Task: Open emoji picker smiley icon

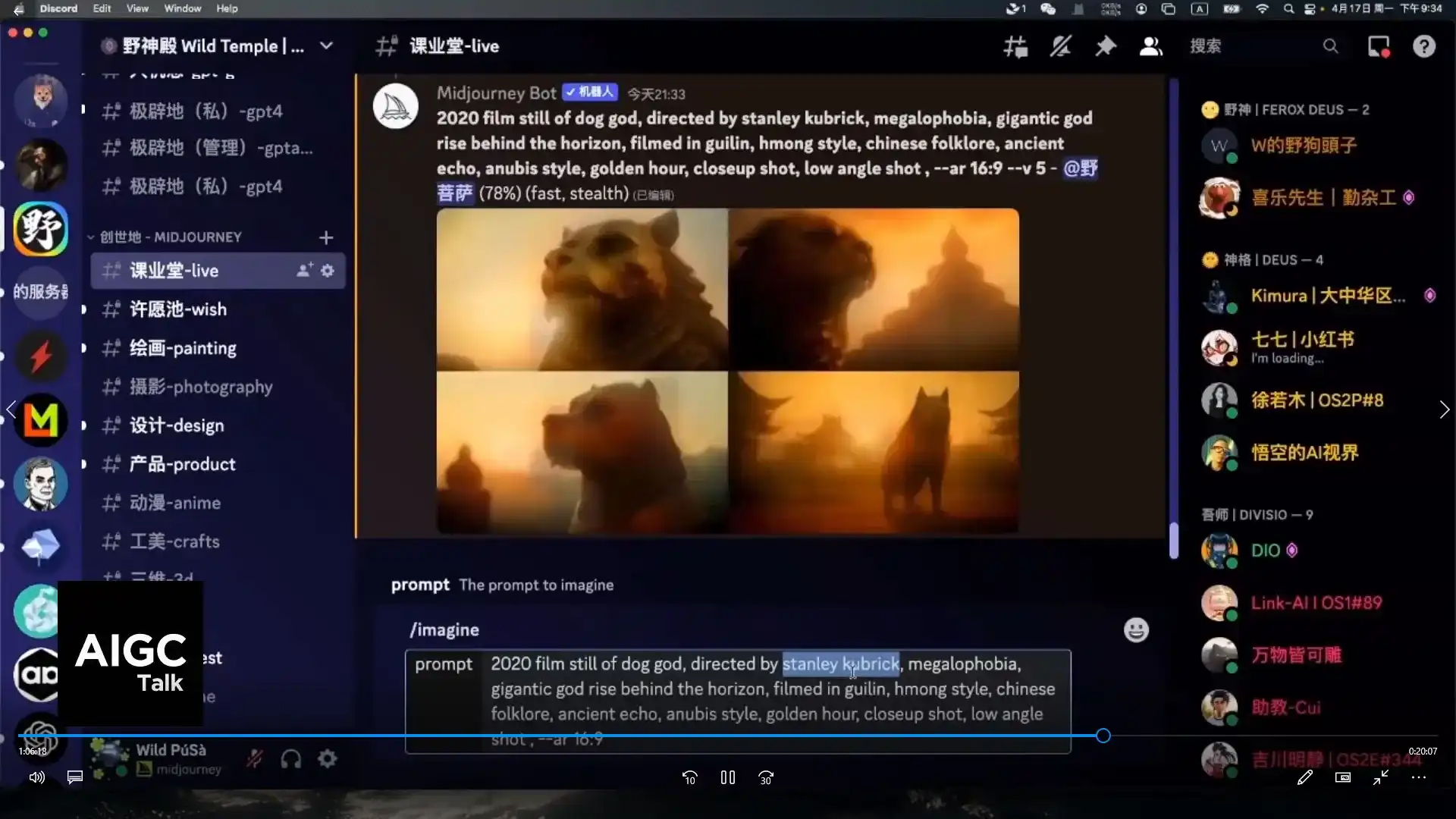Action: click(x=1135, y=630)
